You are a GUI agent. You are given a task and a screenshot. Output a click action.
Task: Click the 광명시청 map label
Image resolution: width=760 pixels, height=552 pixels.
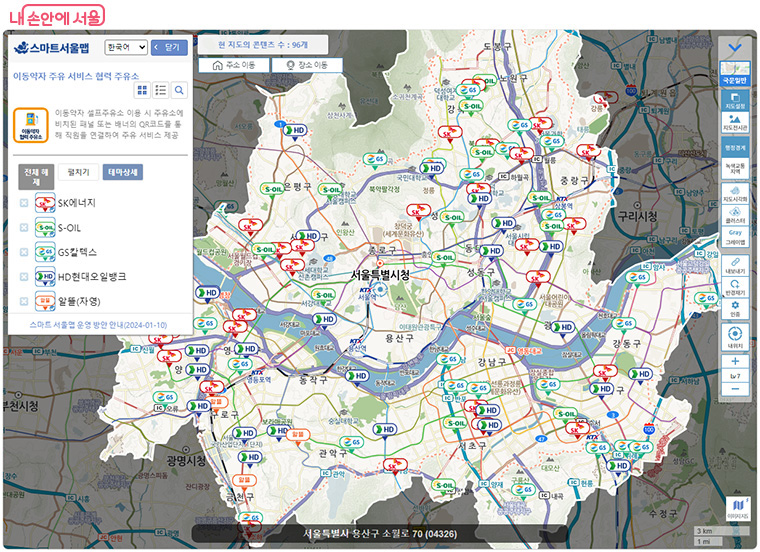(x=187, y=460)
